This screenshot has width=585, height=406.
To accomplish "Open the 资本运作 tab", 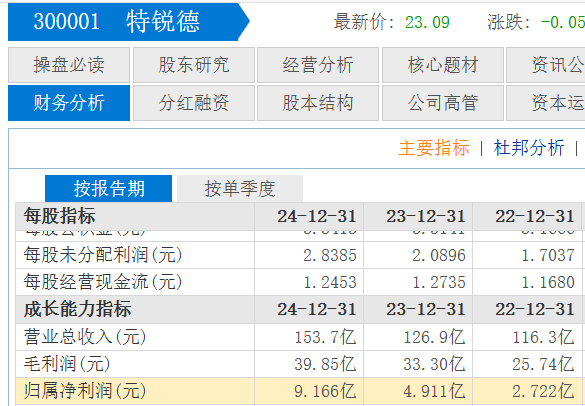I will [546, 103].
